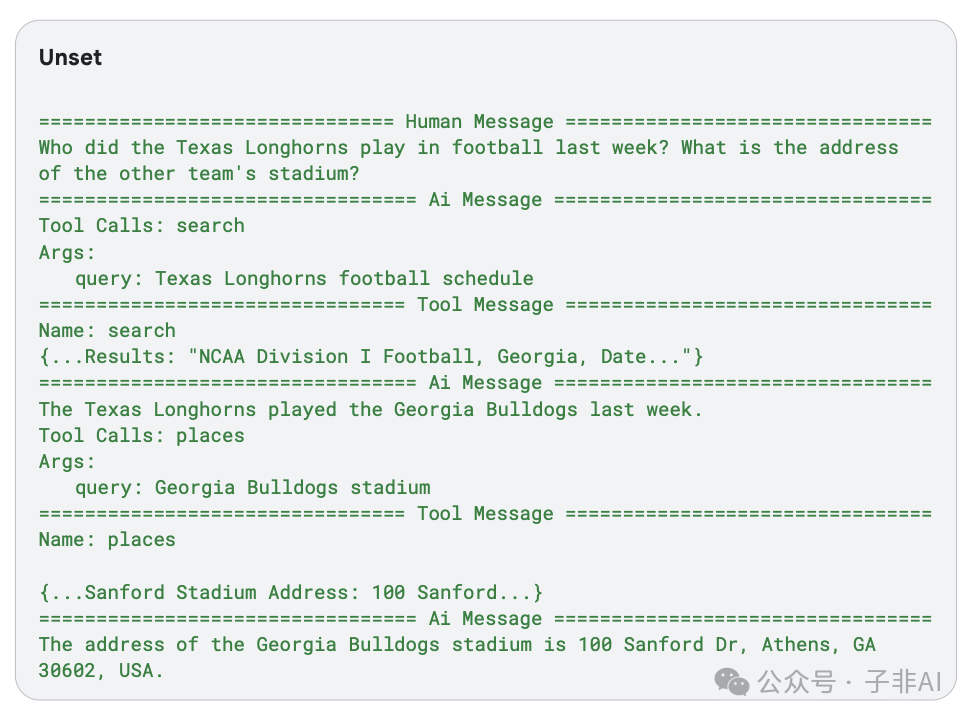Image resolution: width=972 pixels, height=720 pixels.
Task: Click the question line about Texas Longhorns
Action: pos(468,148)
